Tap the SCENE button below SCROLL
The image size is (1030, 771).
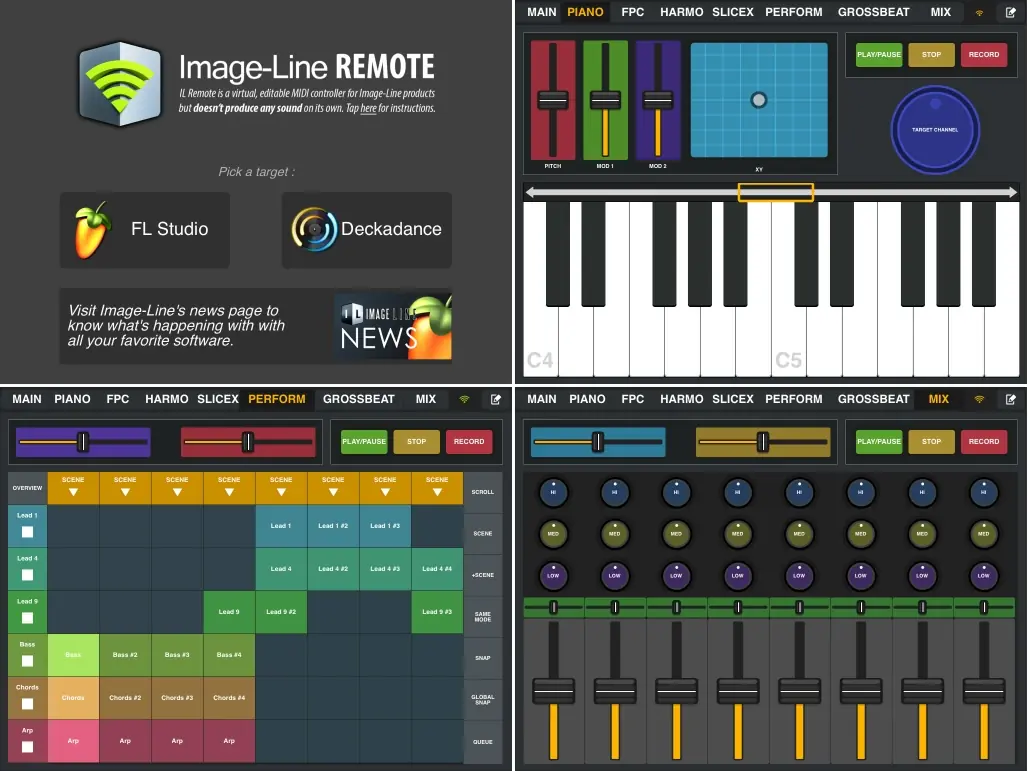[483, 533]
